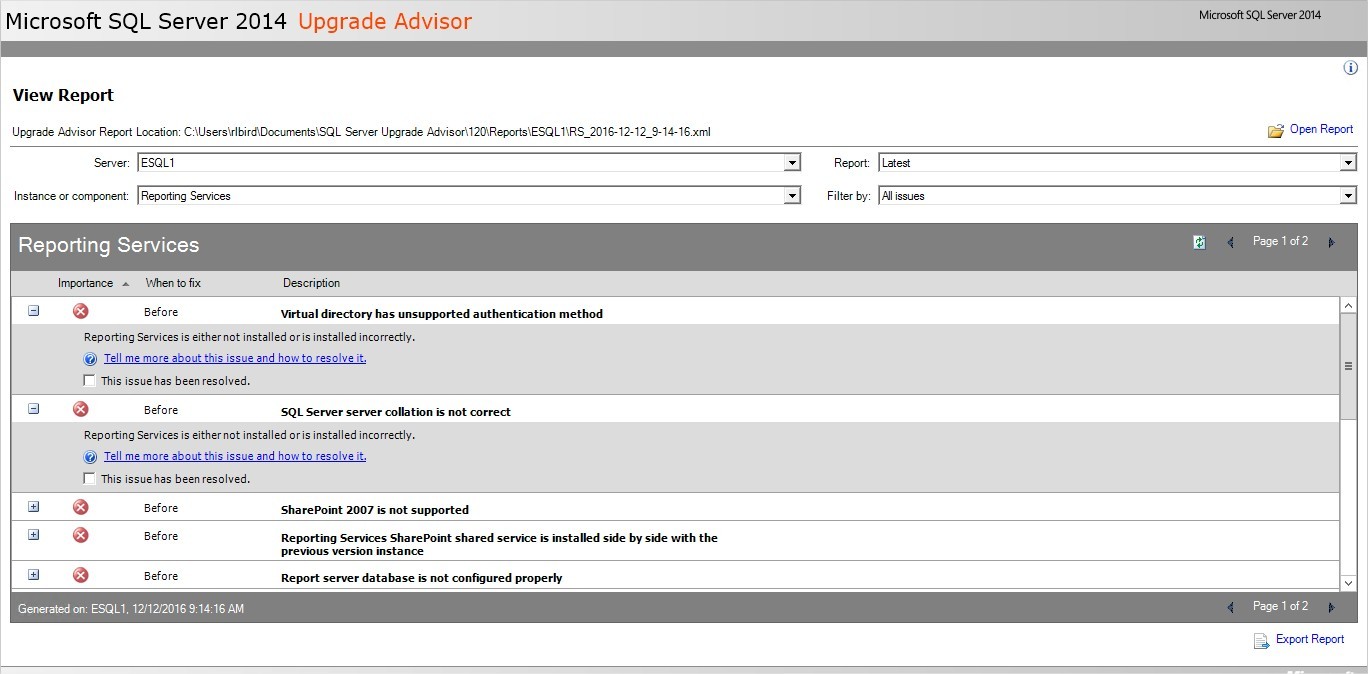Image resolution: width=1368 pixels, height=674 pixels.
Task: Go to next page in header
Action: click(x=1331, y=242)
